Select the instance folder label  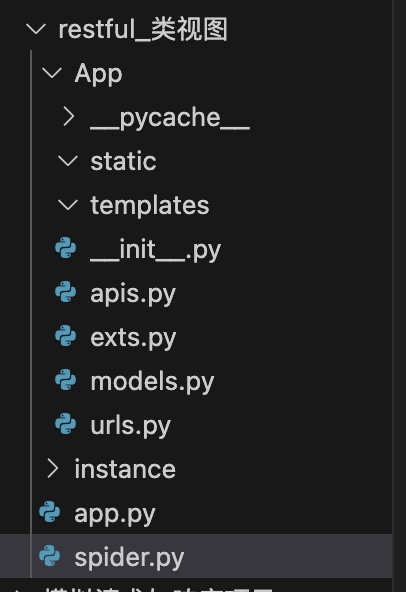tap(125, 469)
